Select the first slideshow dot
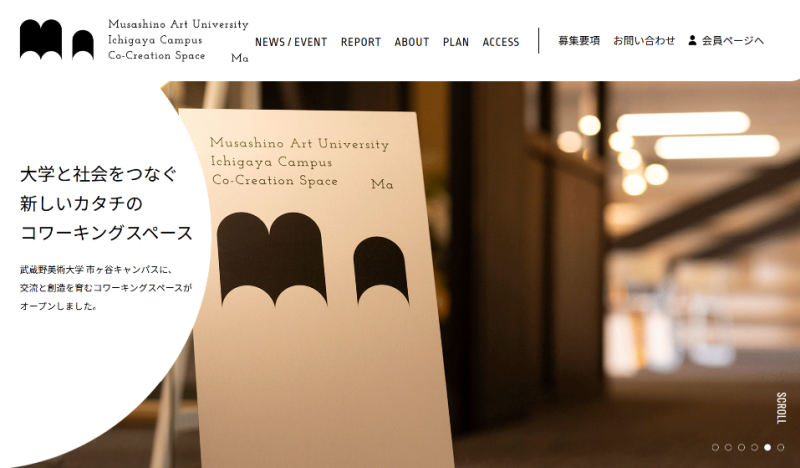Screen dimensions: 800x468 [x=715, y=447]
